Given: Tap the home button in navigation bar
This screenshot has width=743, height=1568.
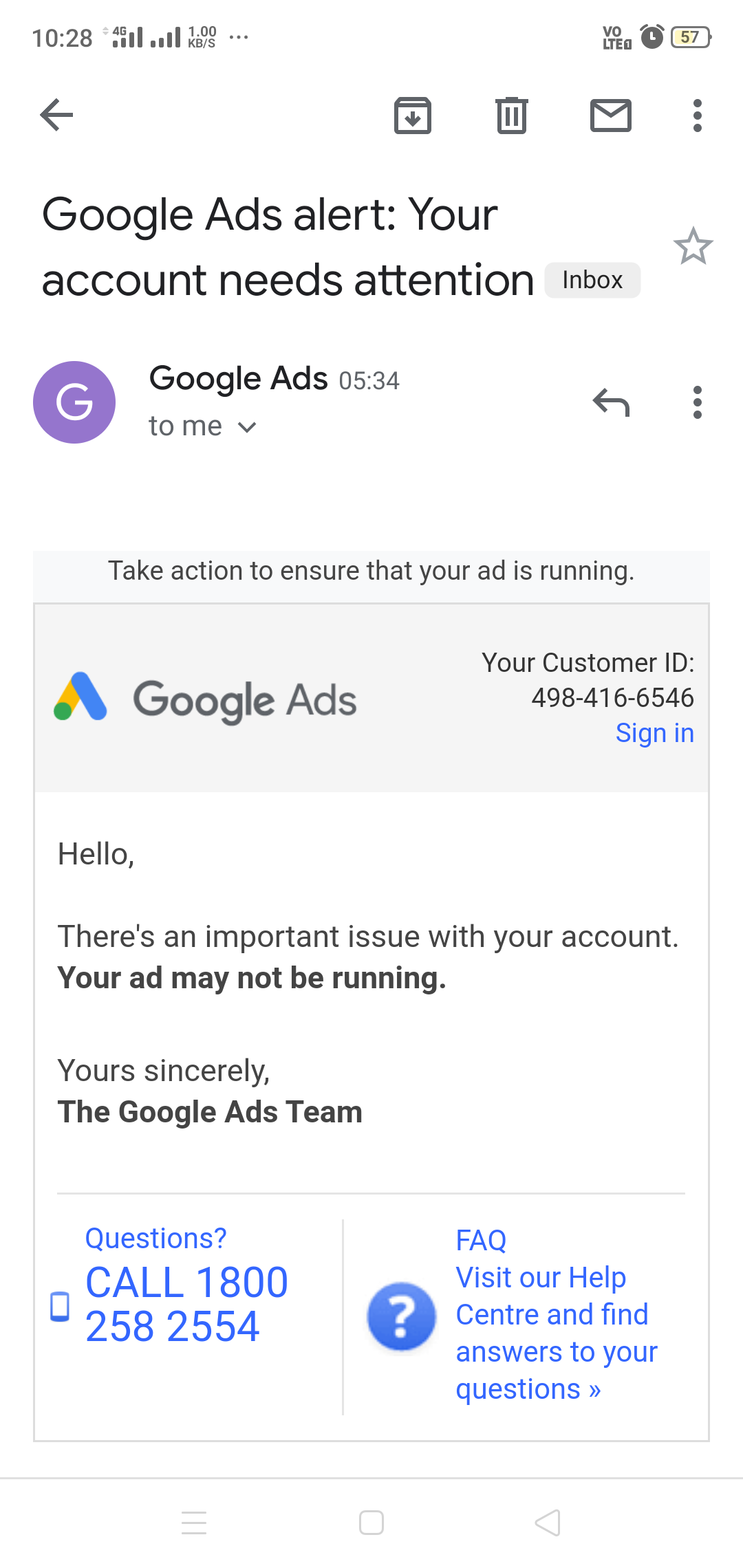Looking at the screenshot, I should click(371, 1521).
